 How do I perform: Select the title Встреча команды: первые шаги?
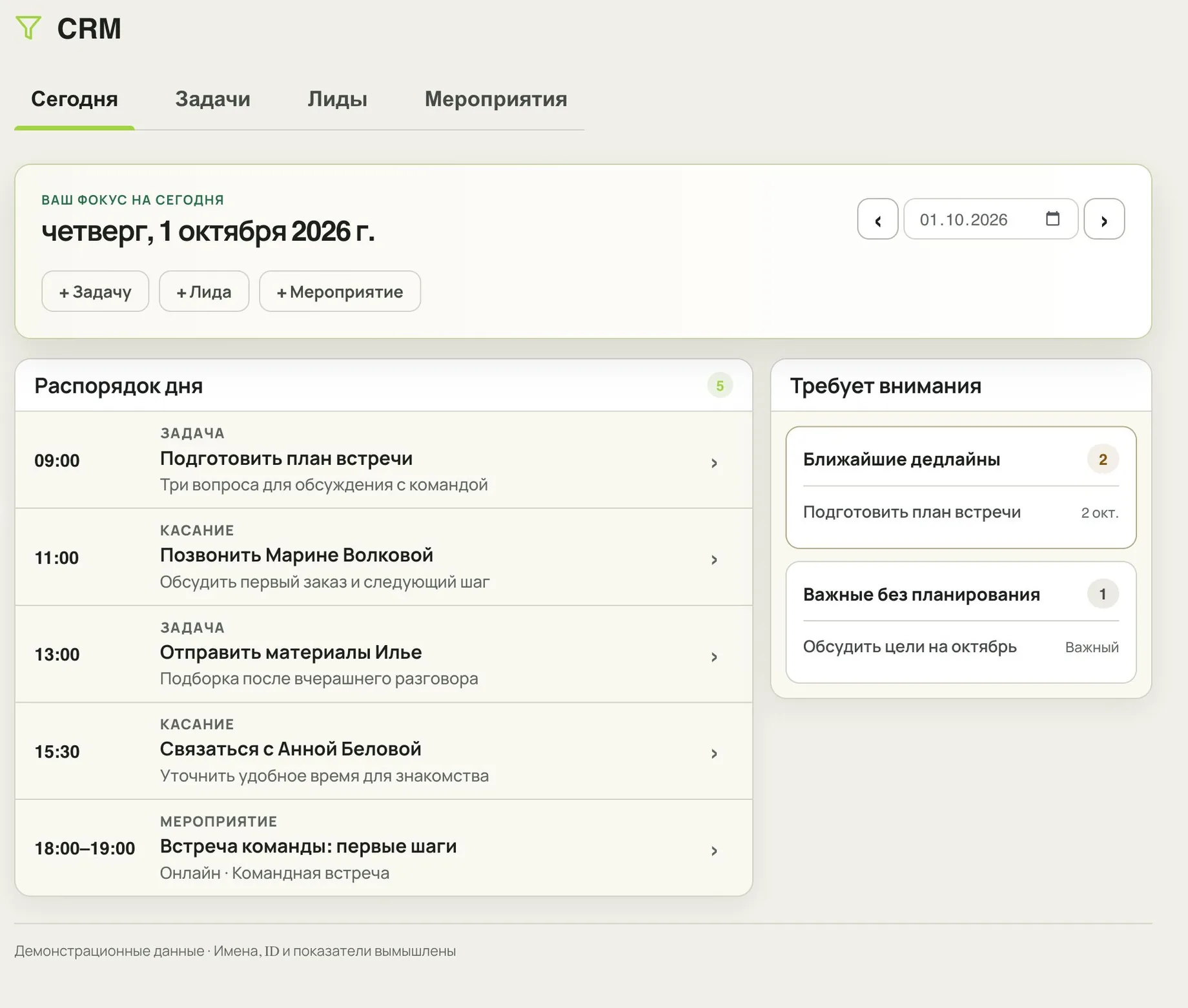tap(308, 846)
